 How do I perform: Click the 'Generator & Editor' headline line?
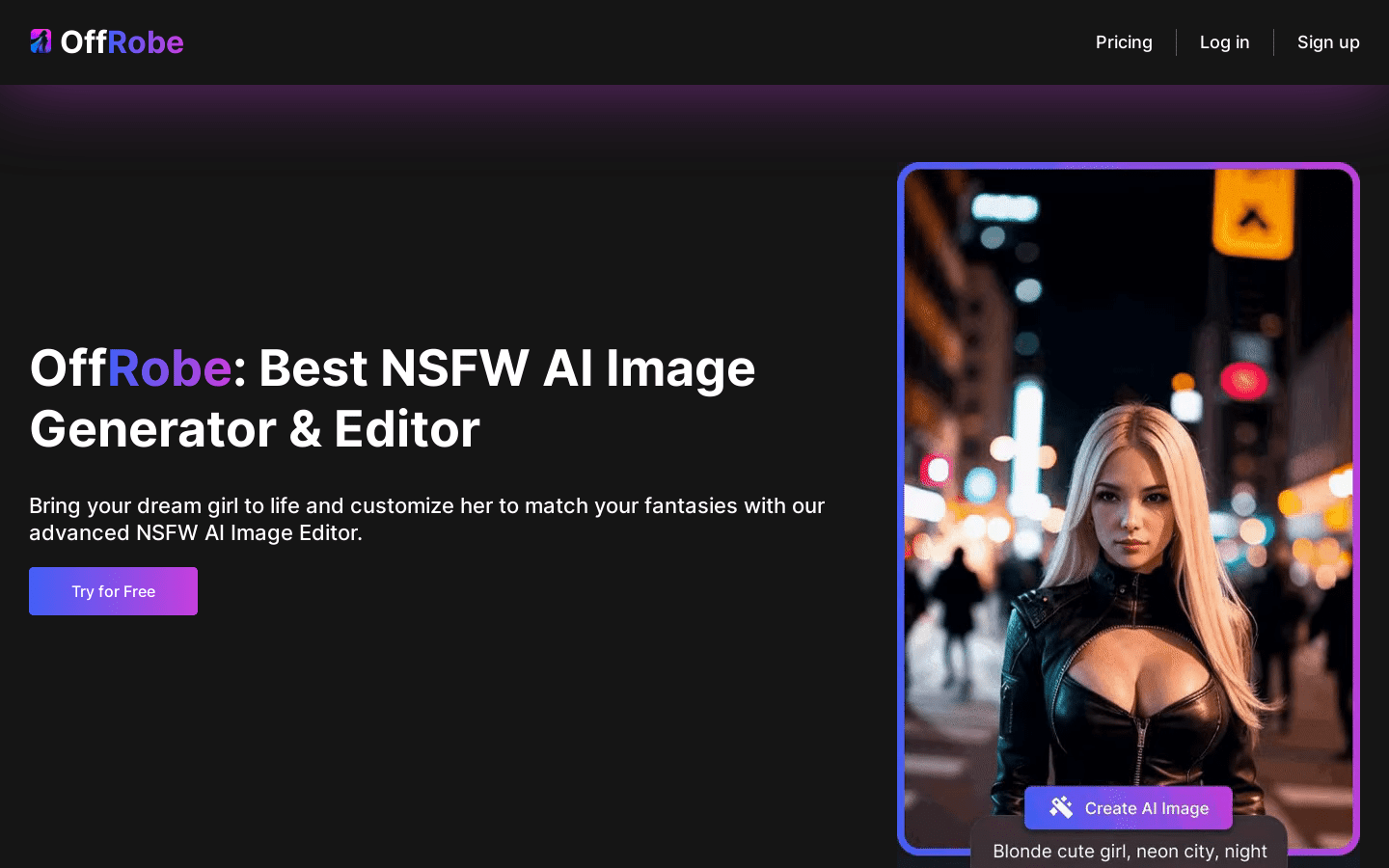[x=255, y=429]
